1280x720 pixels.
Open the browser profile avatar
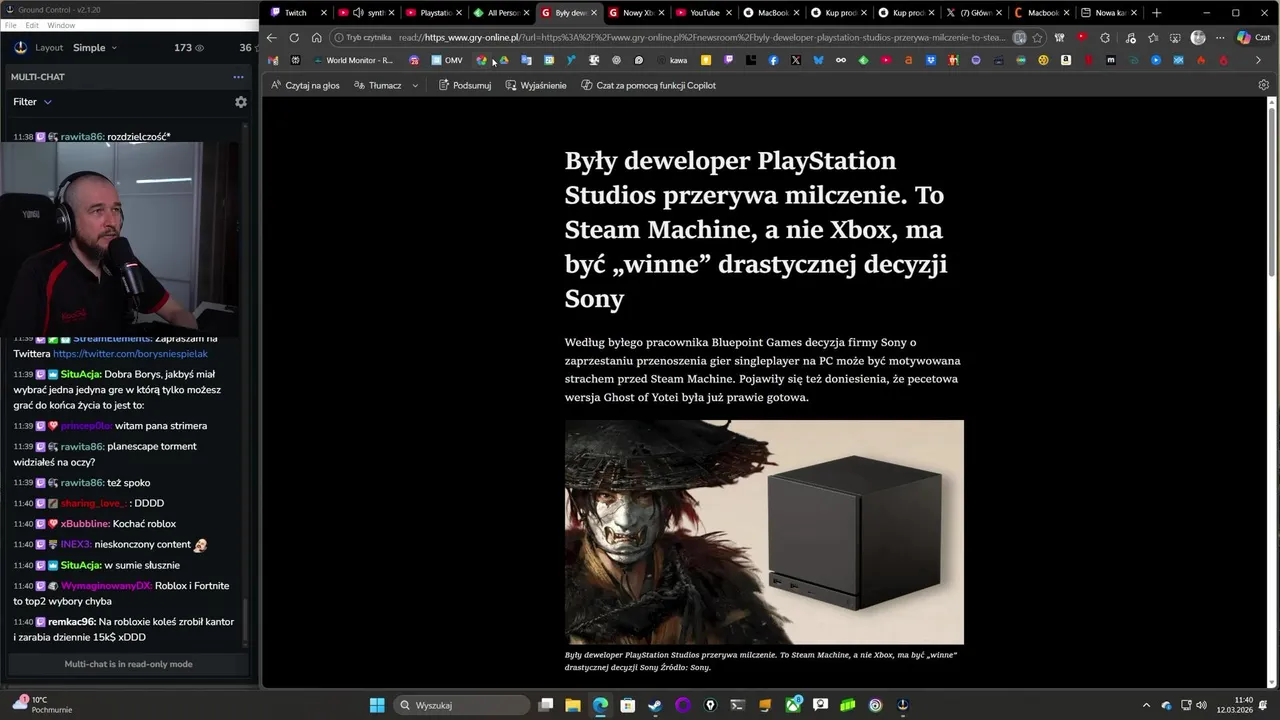click(x=1198, y=38)
